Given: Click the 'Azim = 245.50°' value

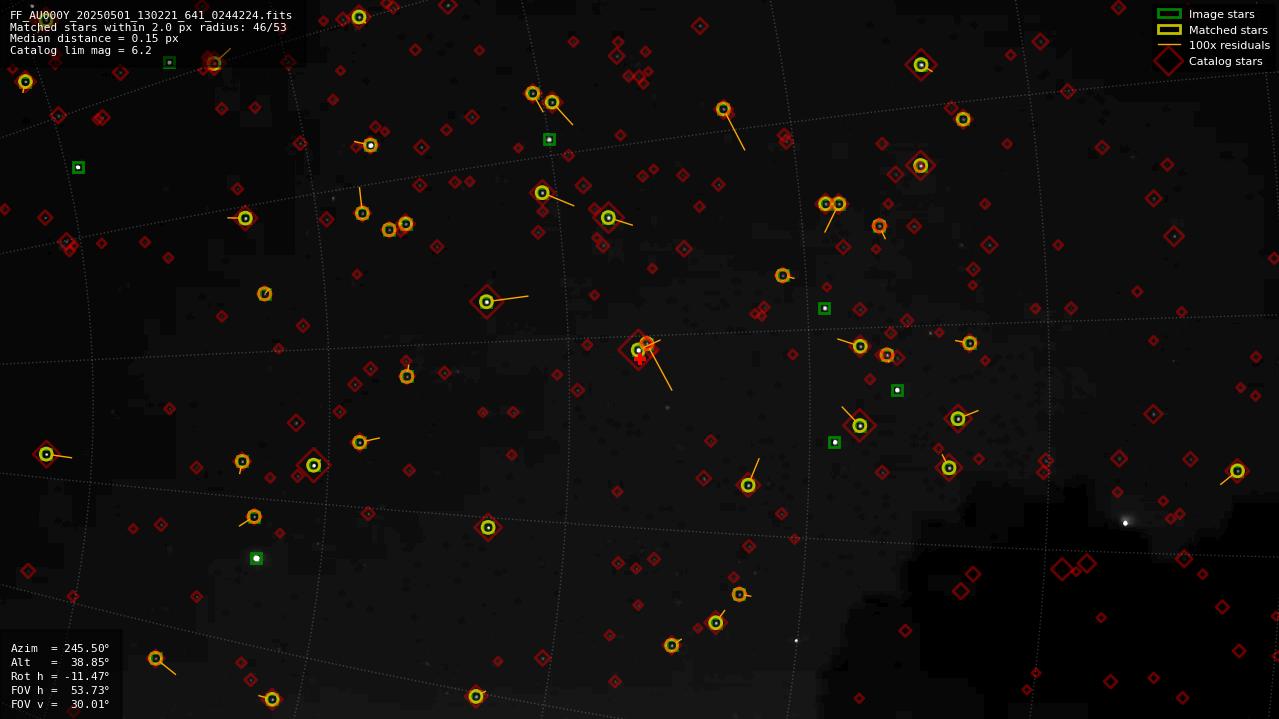Looking at the screenshot, I should point(60,648).
